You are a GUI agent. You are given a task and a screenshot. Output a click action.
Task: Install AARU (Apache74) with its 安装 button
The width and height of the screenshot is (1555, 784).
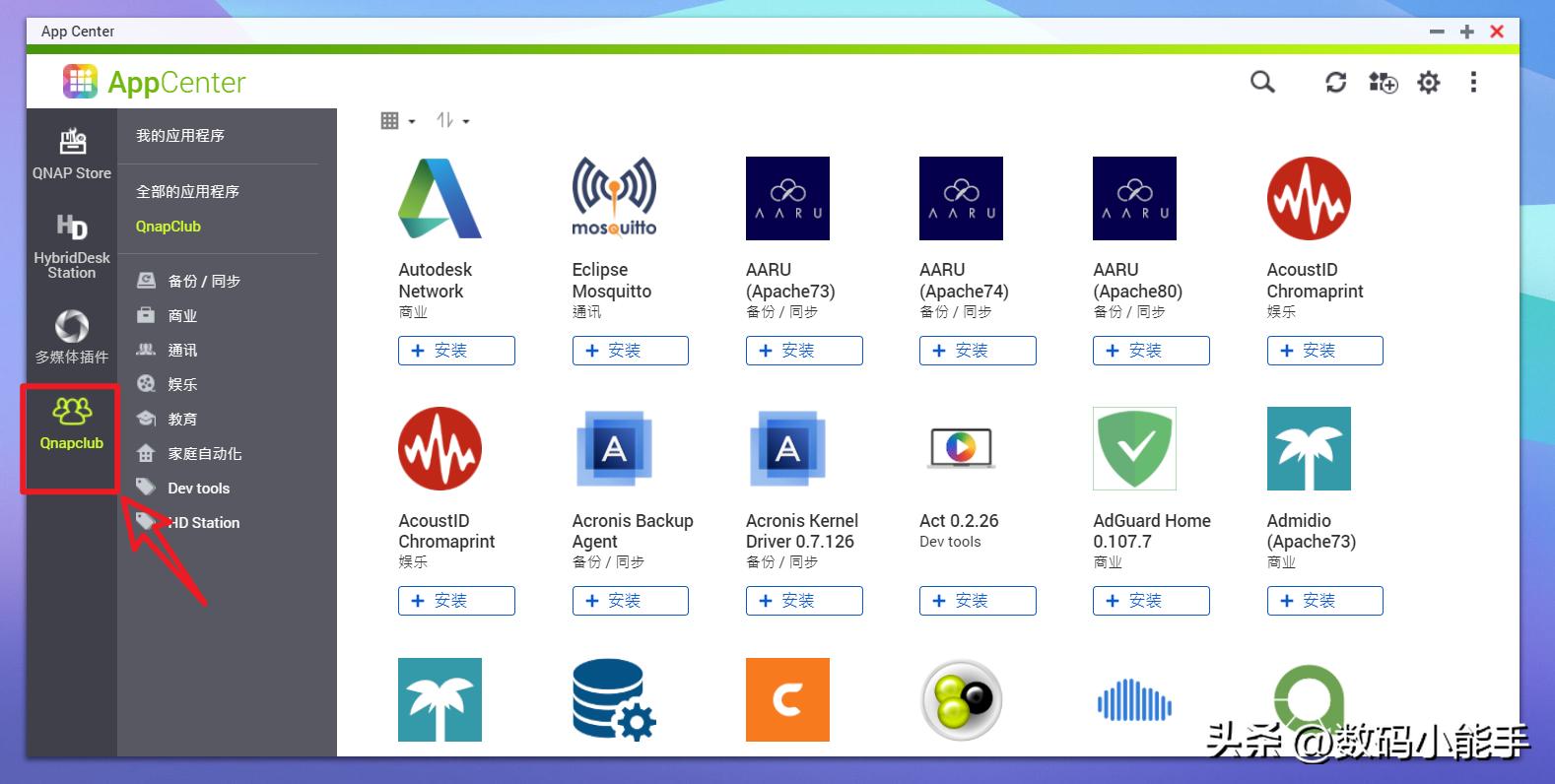pyautogui.click(x=978, y=351)
